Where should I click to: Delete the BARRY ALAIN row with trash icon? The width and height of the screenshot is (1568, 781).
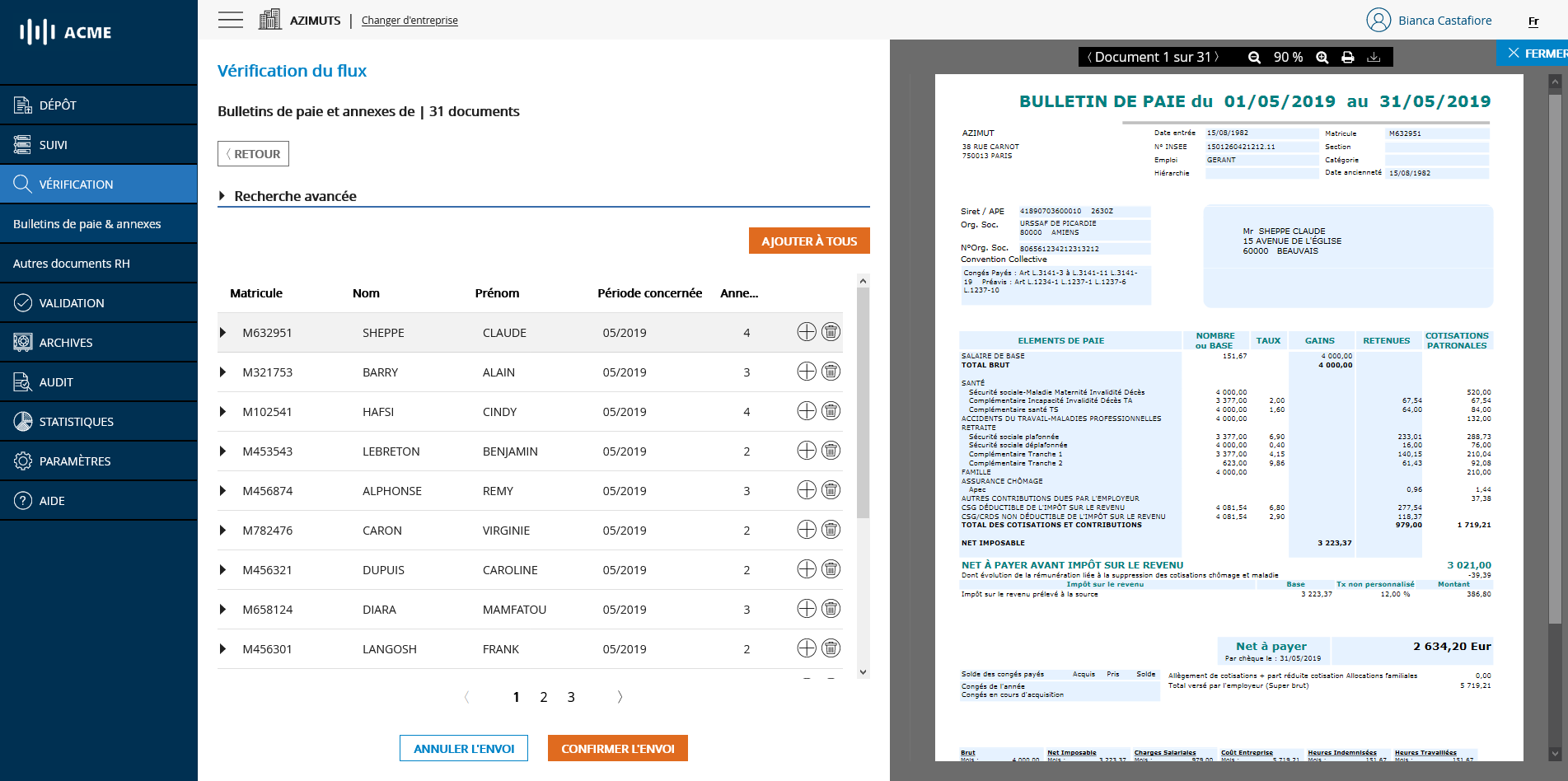[x=831, y=372]
